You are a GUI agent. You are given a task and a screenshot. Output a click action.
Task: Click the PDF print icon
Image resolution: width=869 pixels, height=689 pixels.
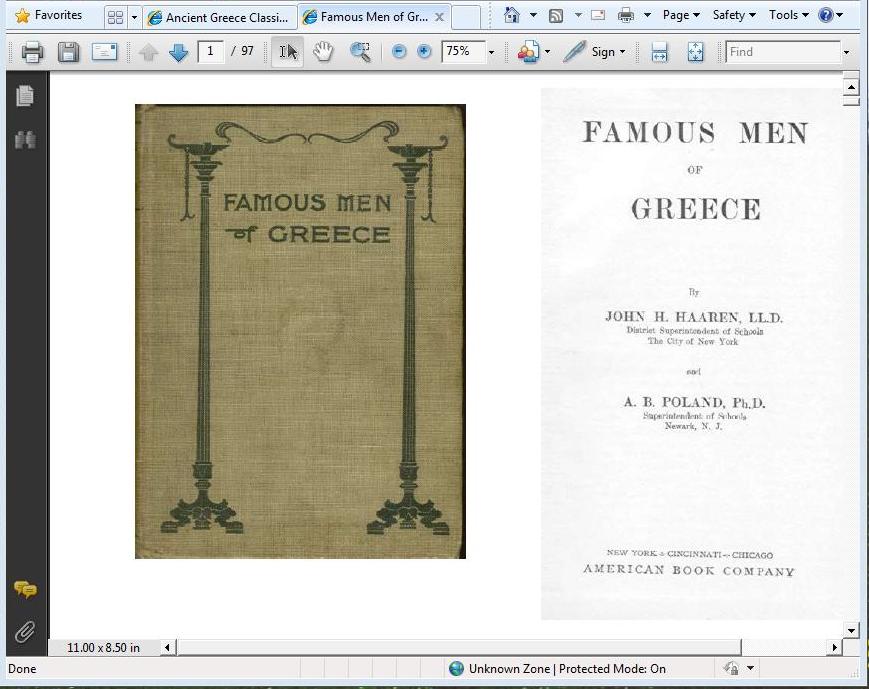[x=32, y=52]
